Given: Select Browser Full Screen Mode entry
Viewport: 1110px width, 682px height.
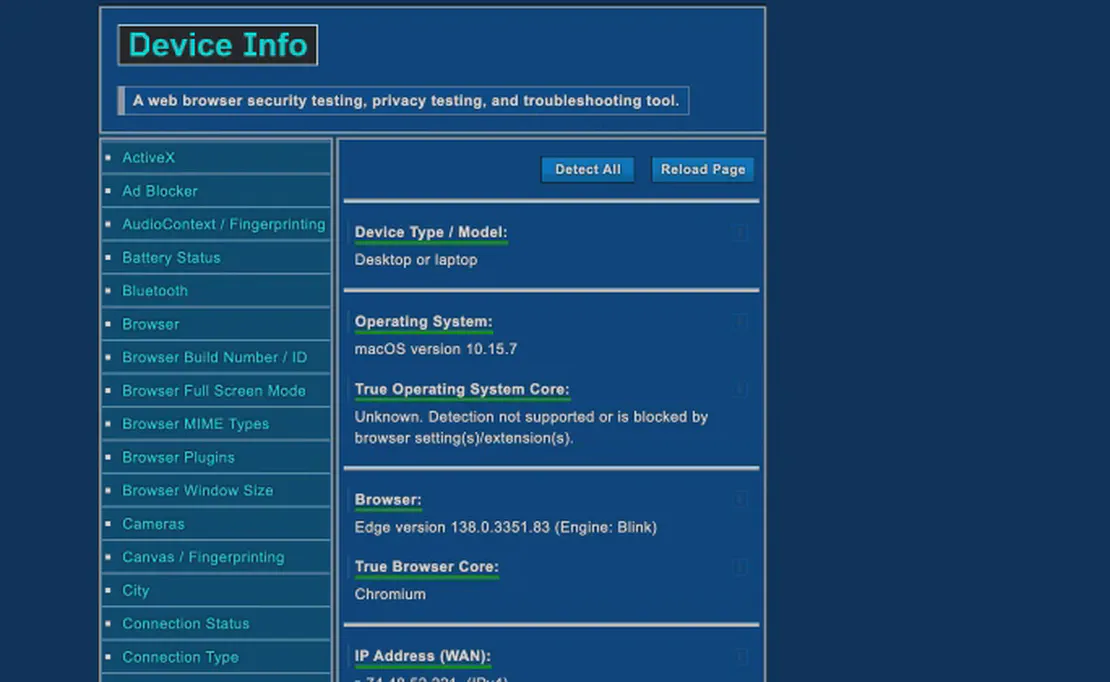Looking at the screenshot, I should click(214, 391).
